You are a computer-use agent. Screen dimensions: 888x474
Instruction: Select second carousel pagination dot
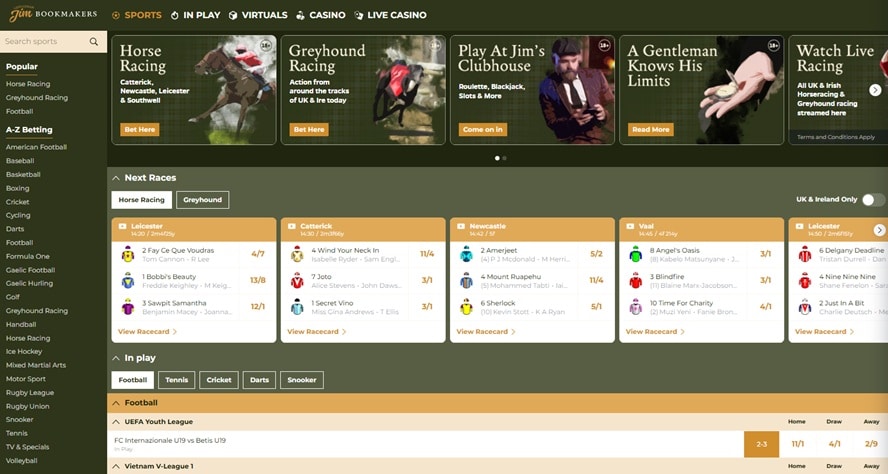click(505, 159)
